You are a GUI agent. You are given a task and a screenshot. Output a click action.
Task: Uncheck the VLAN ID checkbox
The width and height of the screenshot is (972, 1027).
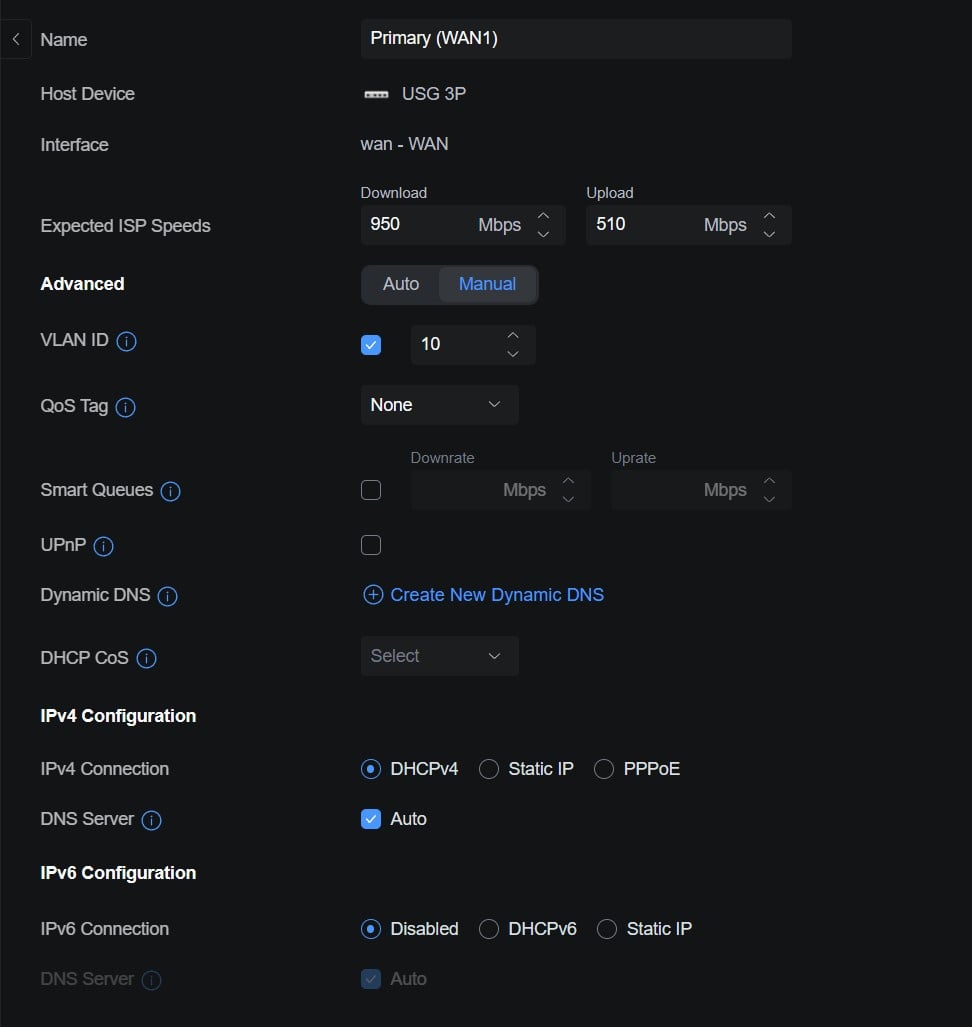[371, 345]
